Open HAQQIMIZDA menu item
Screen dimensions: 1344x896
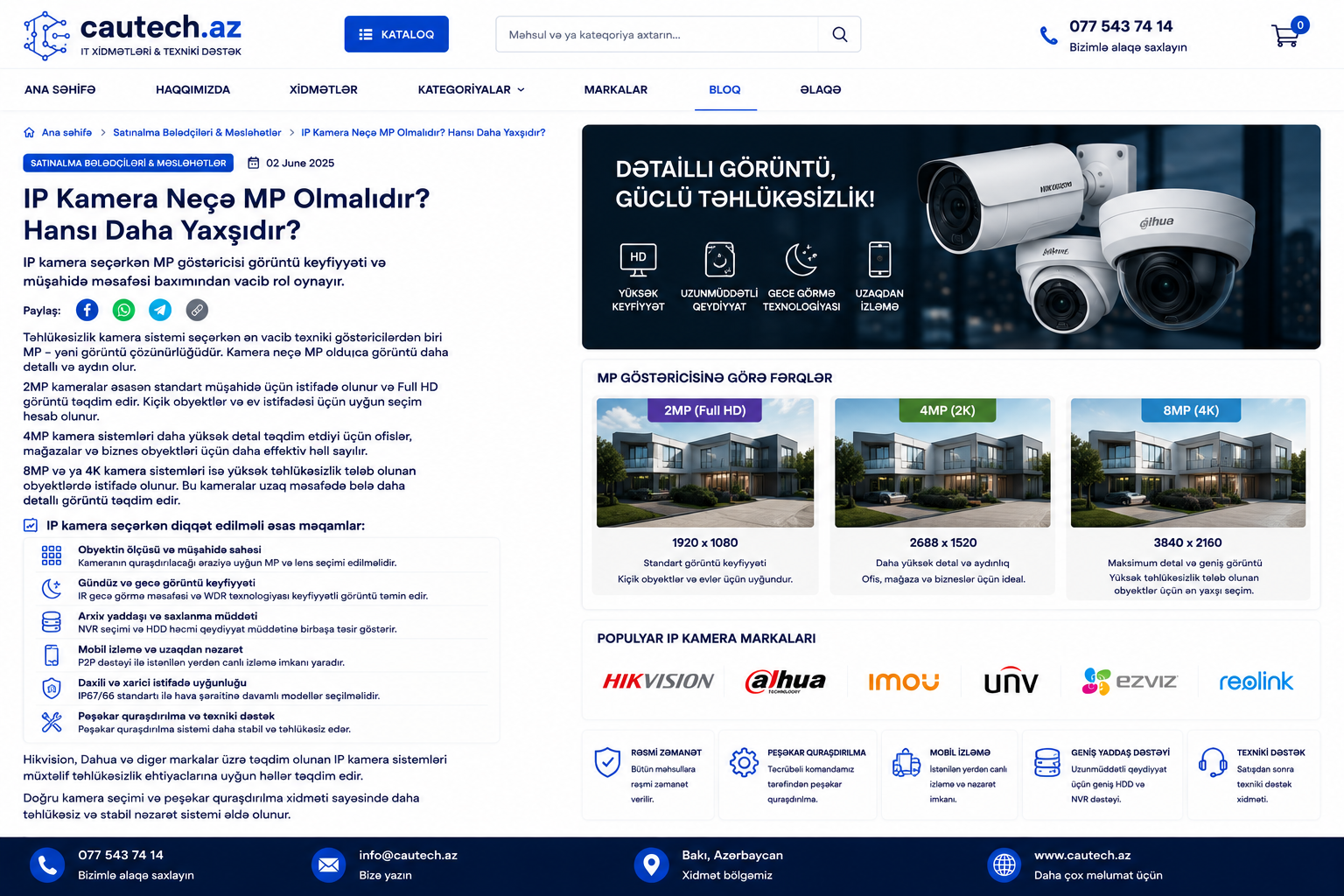pos(192,89)
